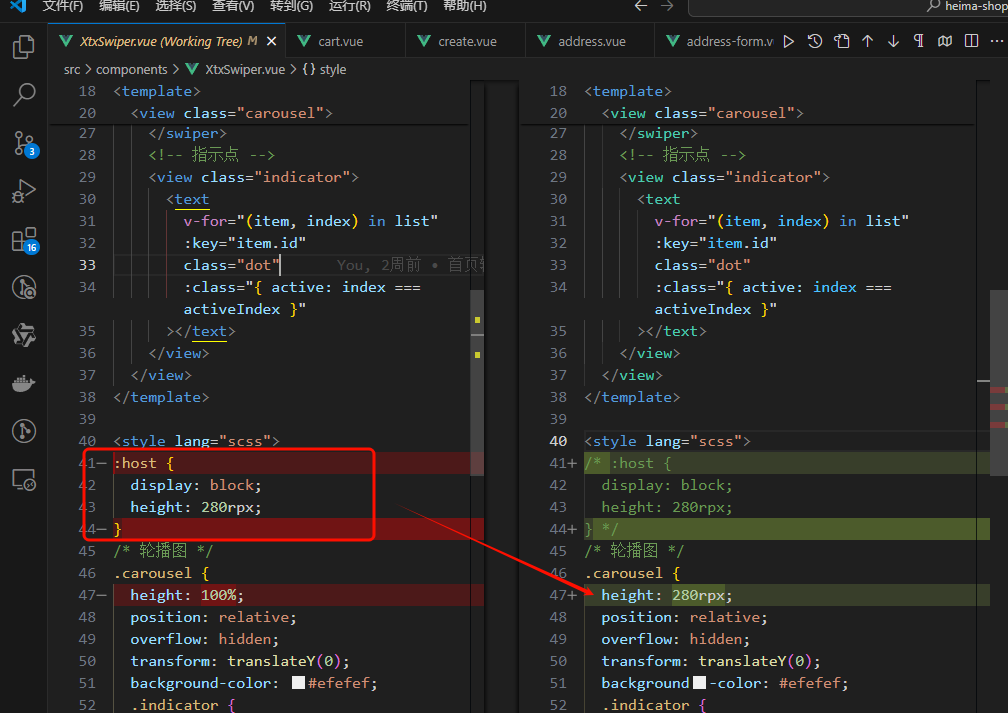The width and height of the screenshot is (1008, 713).
Task: Jump to previous change with up arrow
Action: pos(867,41)
